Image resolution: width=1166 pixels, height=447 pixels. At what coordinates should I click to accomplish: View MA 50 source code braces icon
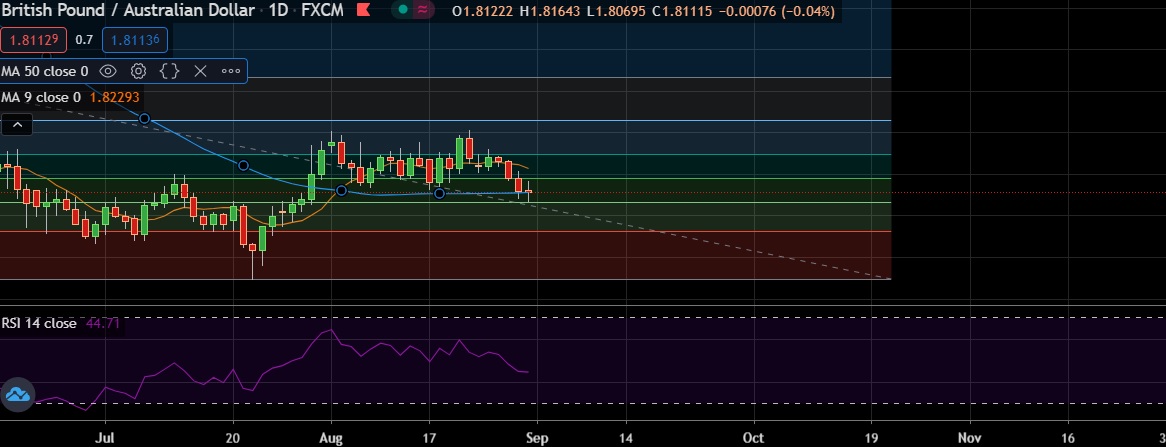click(170, 71)
